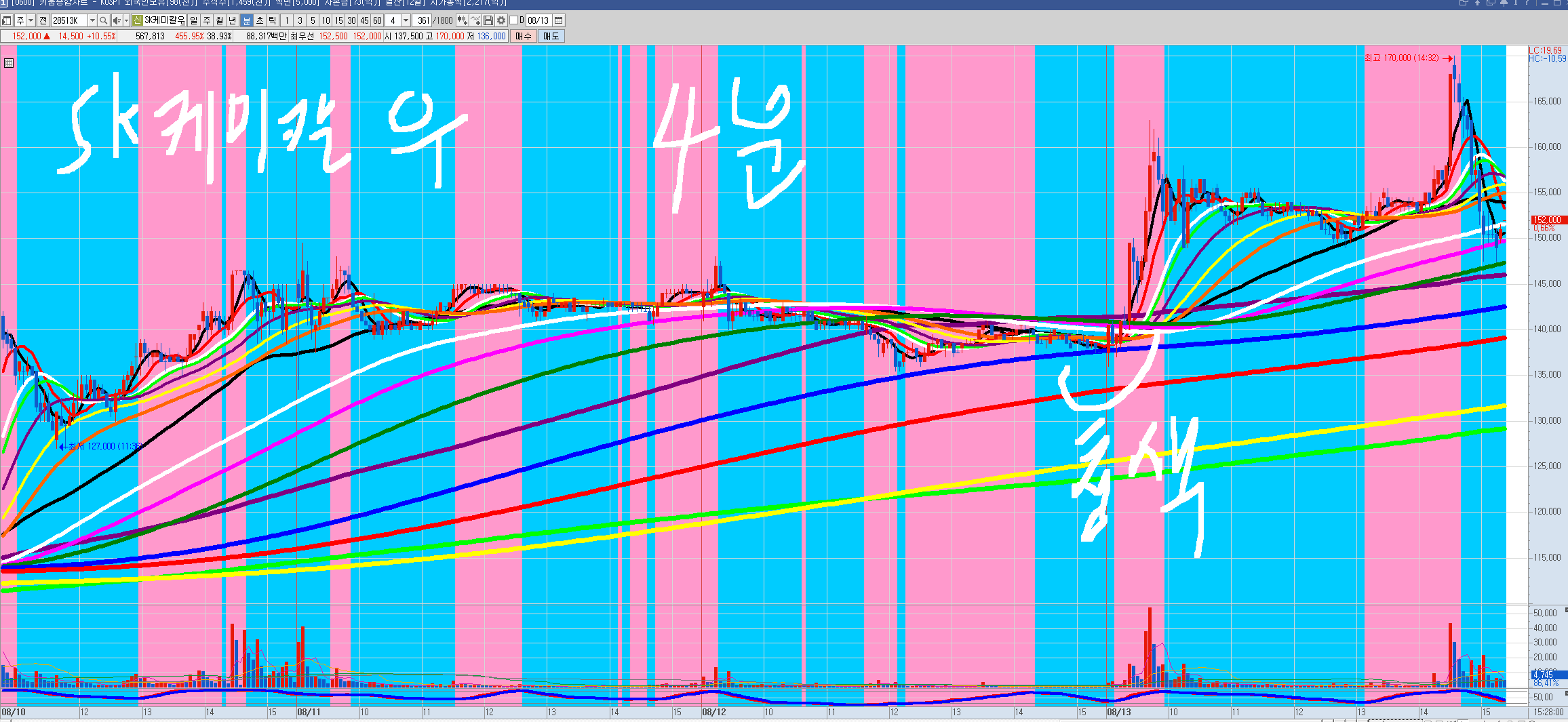The height and width of the screenshot is (722, 1568).
Task: Open the help question mark icon
Action: (x=1527, y=3)
